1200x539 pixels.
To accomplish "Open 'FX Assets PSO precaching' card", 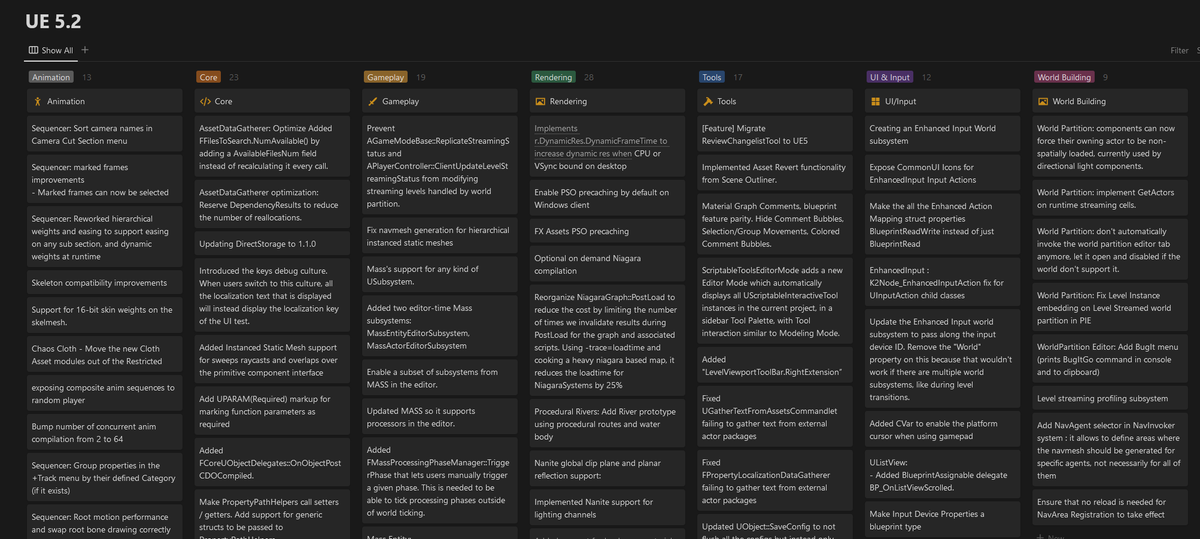I will pos(607,230).
